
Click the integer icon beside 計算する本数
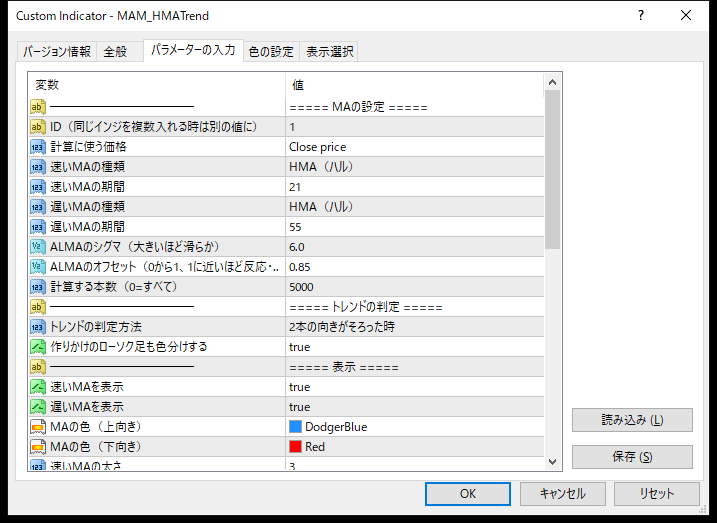pyautogui.click(x=38, y=287)
